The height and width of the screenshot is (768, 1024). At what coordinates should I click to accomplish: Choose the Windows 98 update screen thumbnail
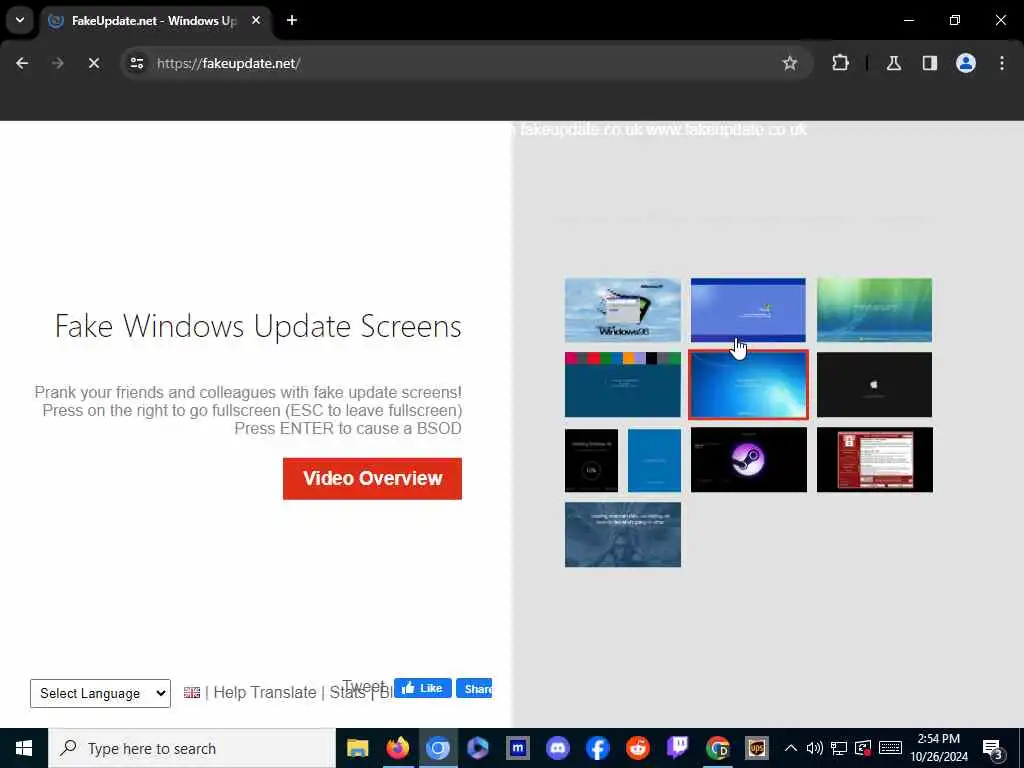click(x=622, y=310)
